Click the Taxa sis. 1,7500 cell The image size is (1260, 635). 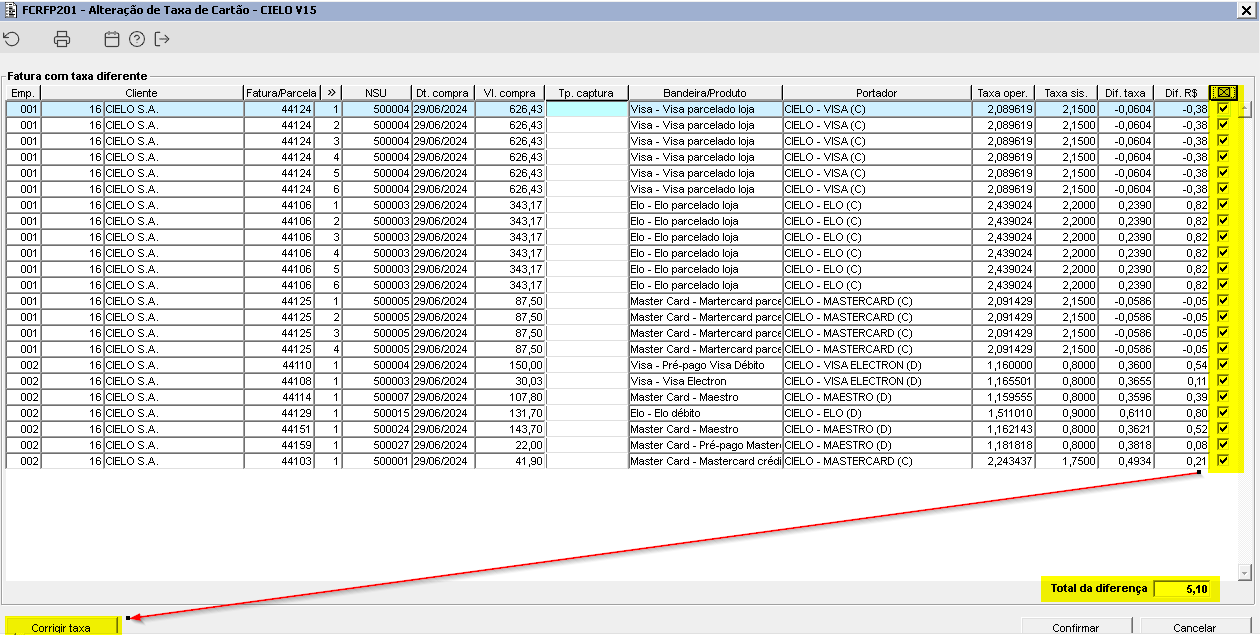point(1066,461)
